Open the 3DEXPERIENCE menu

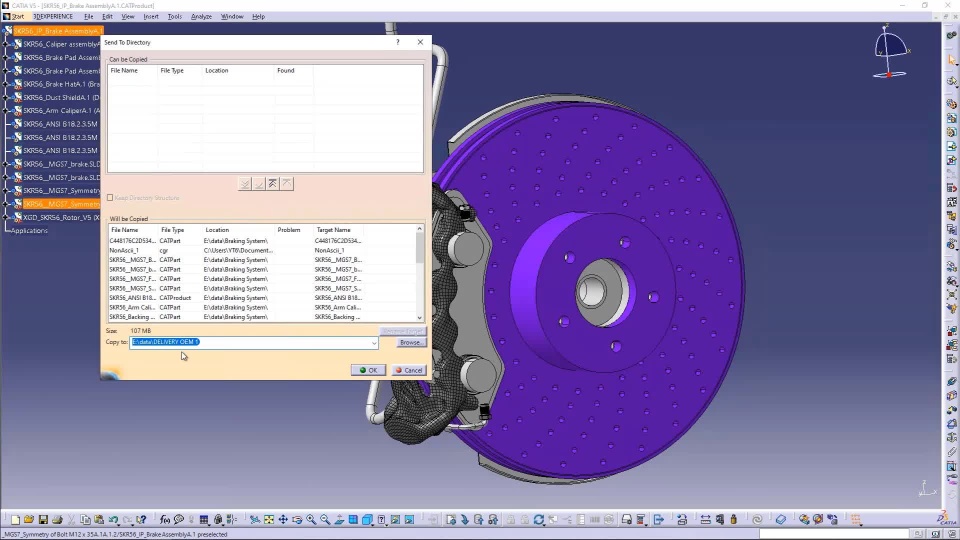point(53,17)
